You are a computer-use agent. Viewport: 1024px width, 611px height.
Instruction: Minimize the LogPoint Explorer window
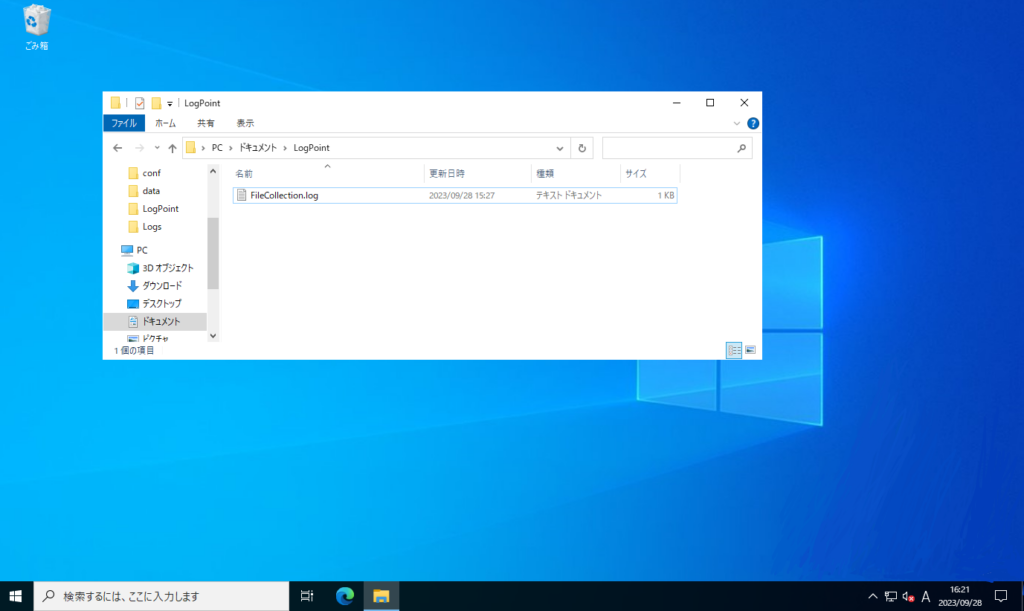coord(677,103)
